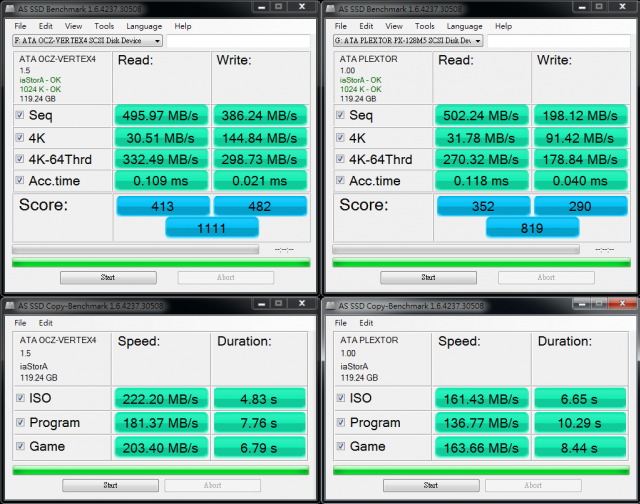Click the green progress bar in OCZ benchmark window
Image resolution: width=640 pixels, height=504 pixels.
click(x=161, y=262)
